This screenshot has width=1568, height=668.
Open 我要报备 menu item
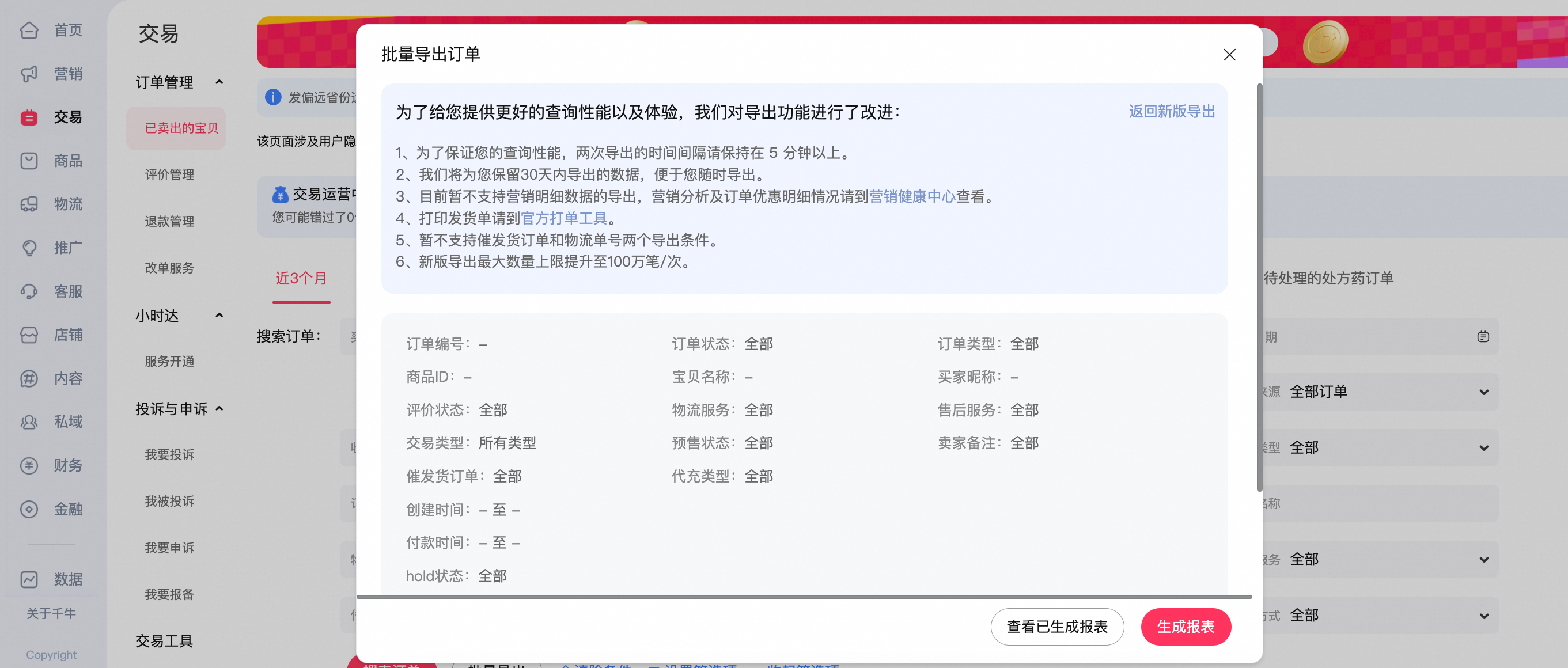point(169,594)
